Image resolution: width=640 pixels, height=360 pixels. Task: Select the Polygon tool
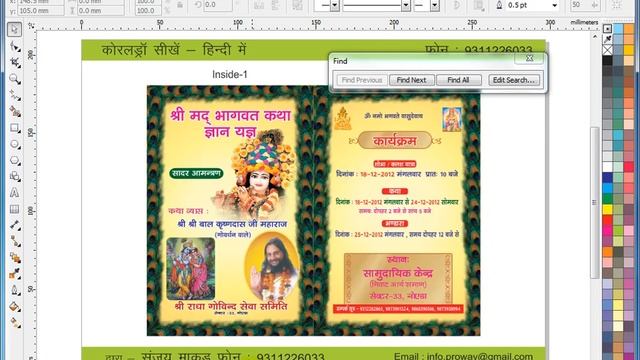click(x=15, y=160)
